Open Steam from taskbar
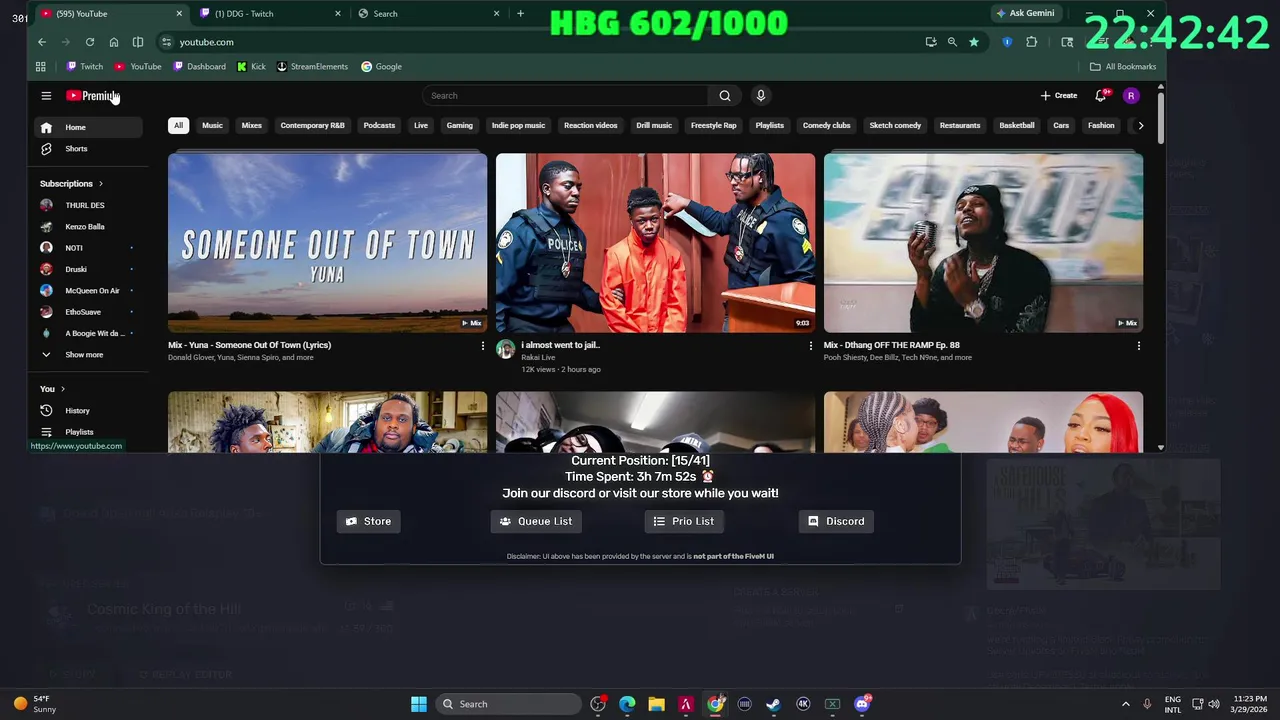This screenshot has width=1280, height=720. click(773, 704)
